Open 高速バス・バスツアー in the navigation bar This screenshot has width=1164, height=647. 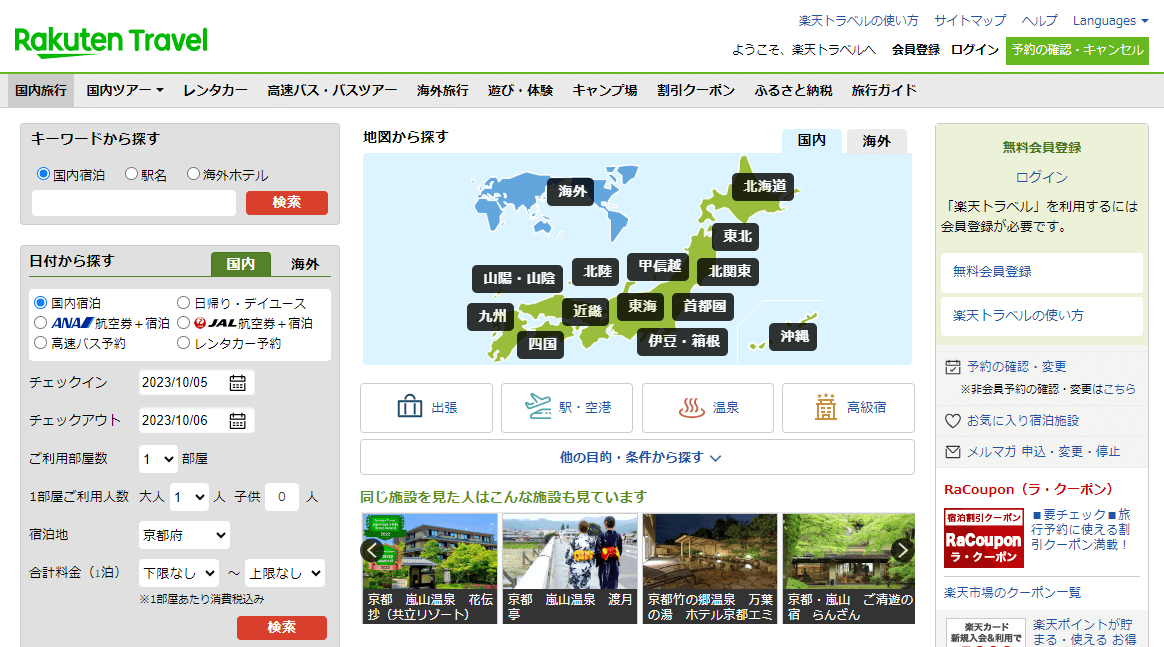coord(332,90)
